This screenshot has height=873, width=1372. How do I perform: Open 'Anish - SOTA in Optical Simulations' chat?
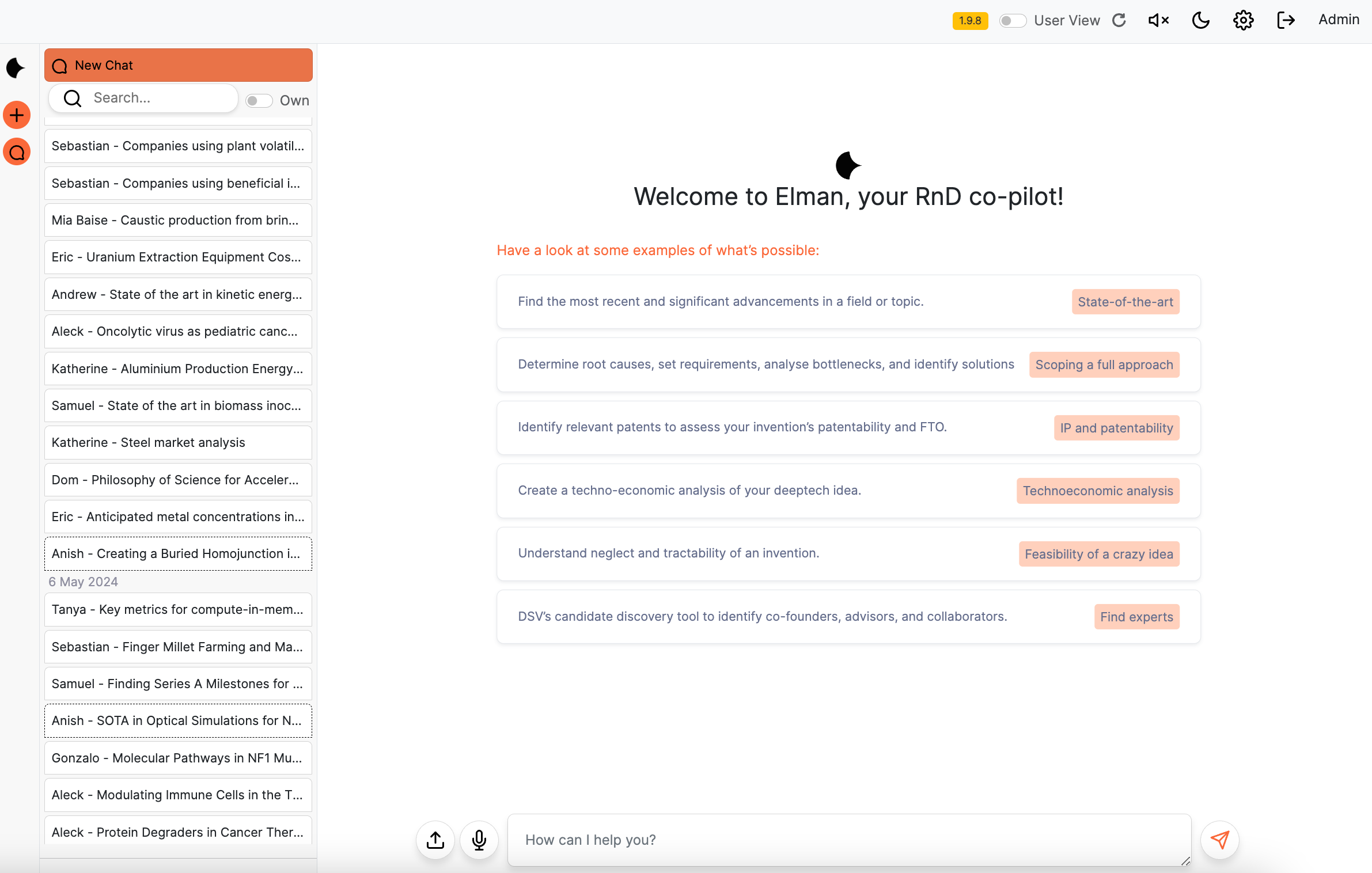[x=179, y=721]
